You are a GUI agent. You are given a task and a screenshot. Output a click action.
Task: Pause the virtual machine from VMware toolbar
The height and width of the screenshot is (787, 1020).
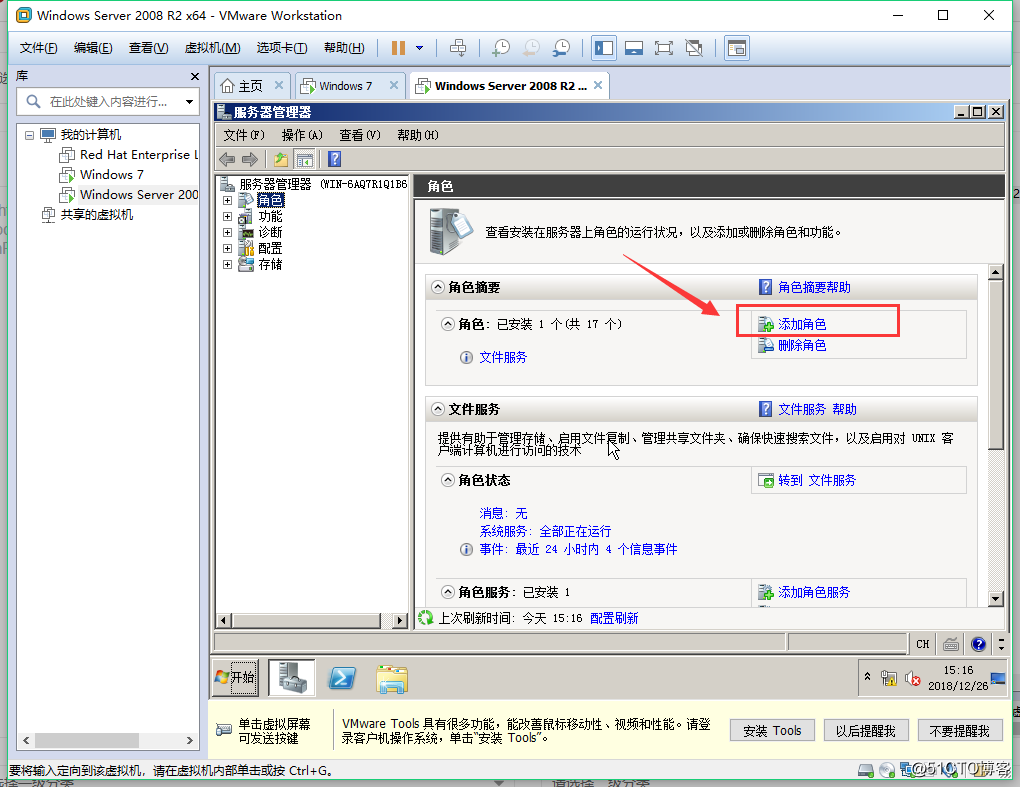398,48
